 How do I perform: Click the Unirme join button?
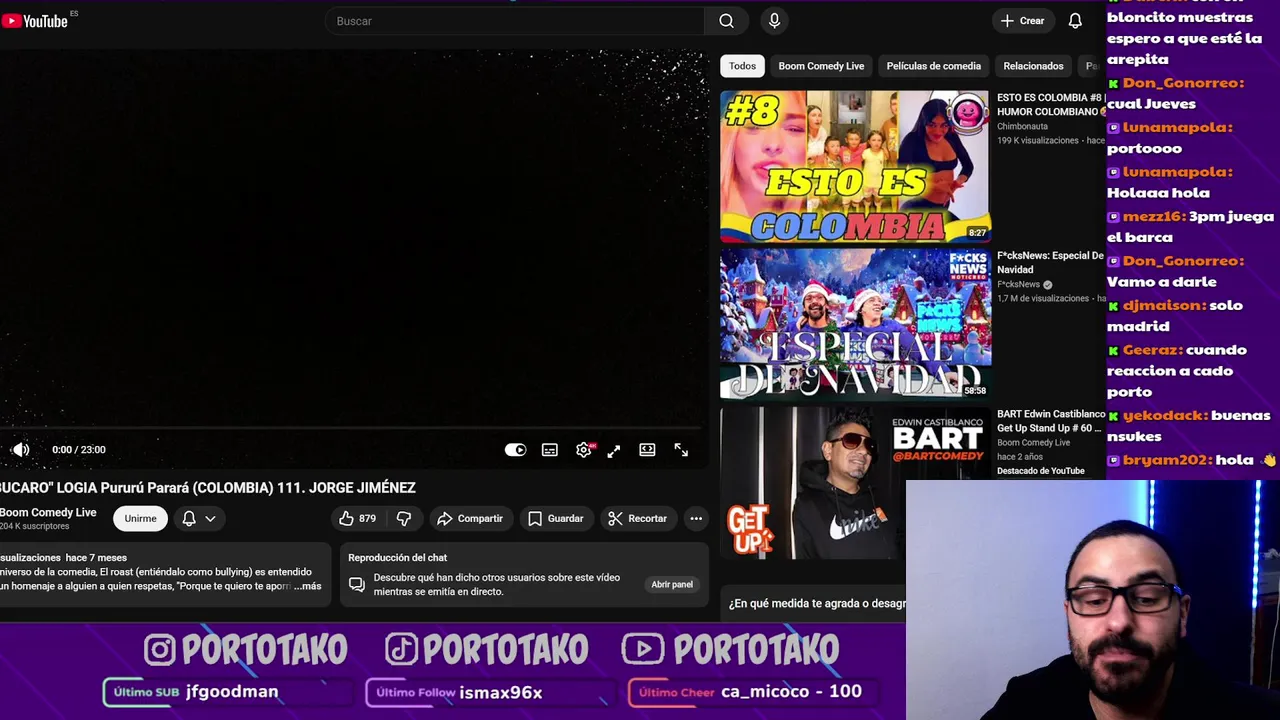140,518
